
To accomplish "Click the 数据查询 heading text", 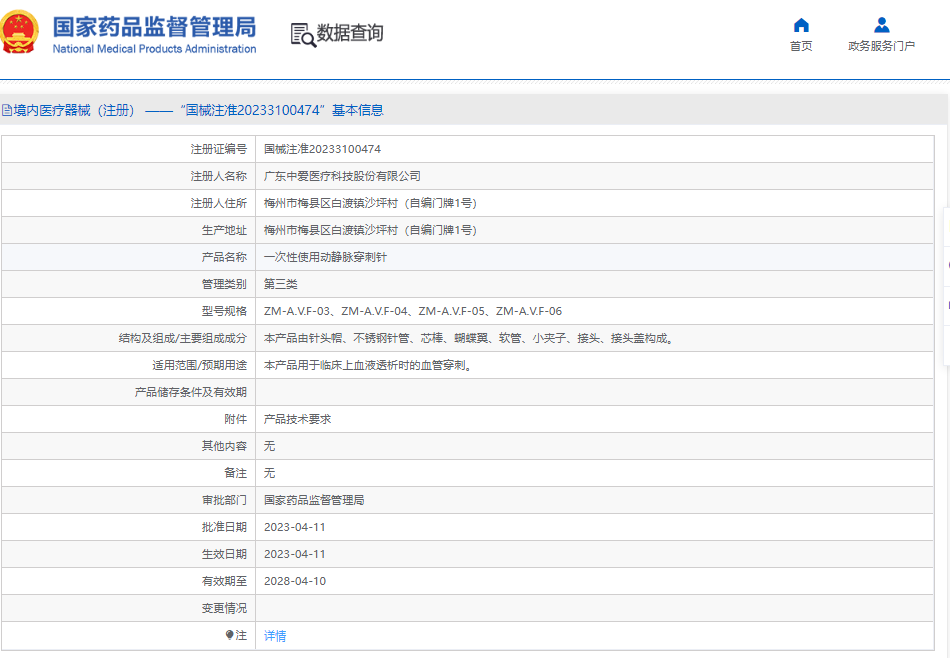I will [x=350, y=33].
